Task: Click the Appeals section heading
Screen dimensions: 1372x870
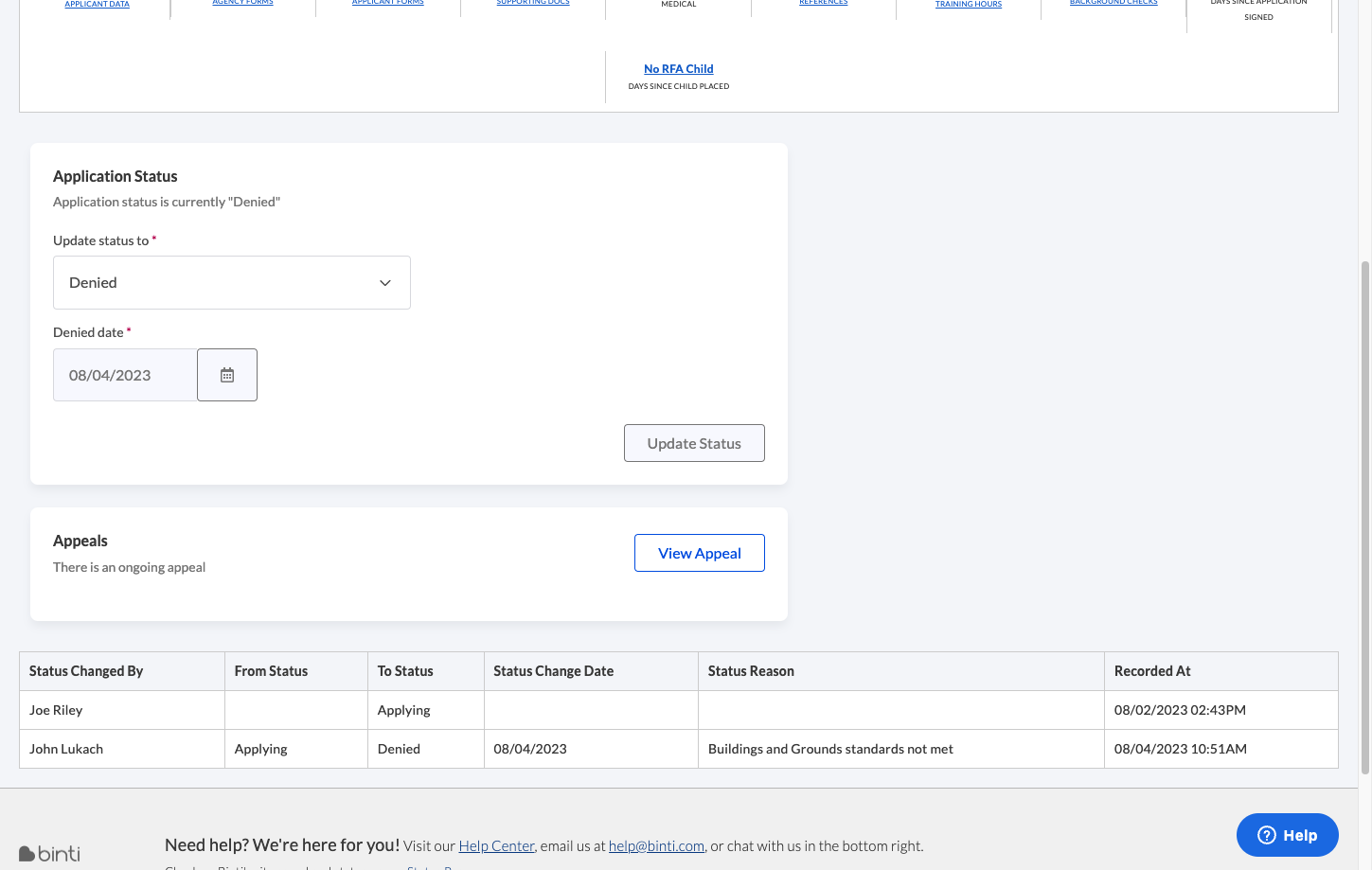Action: (x=80, y=541)
